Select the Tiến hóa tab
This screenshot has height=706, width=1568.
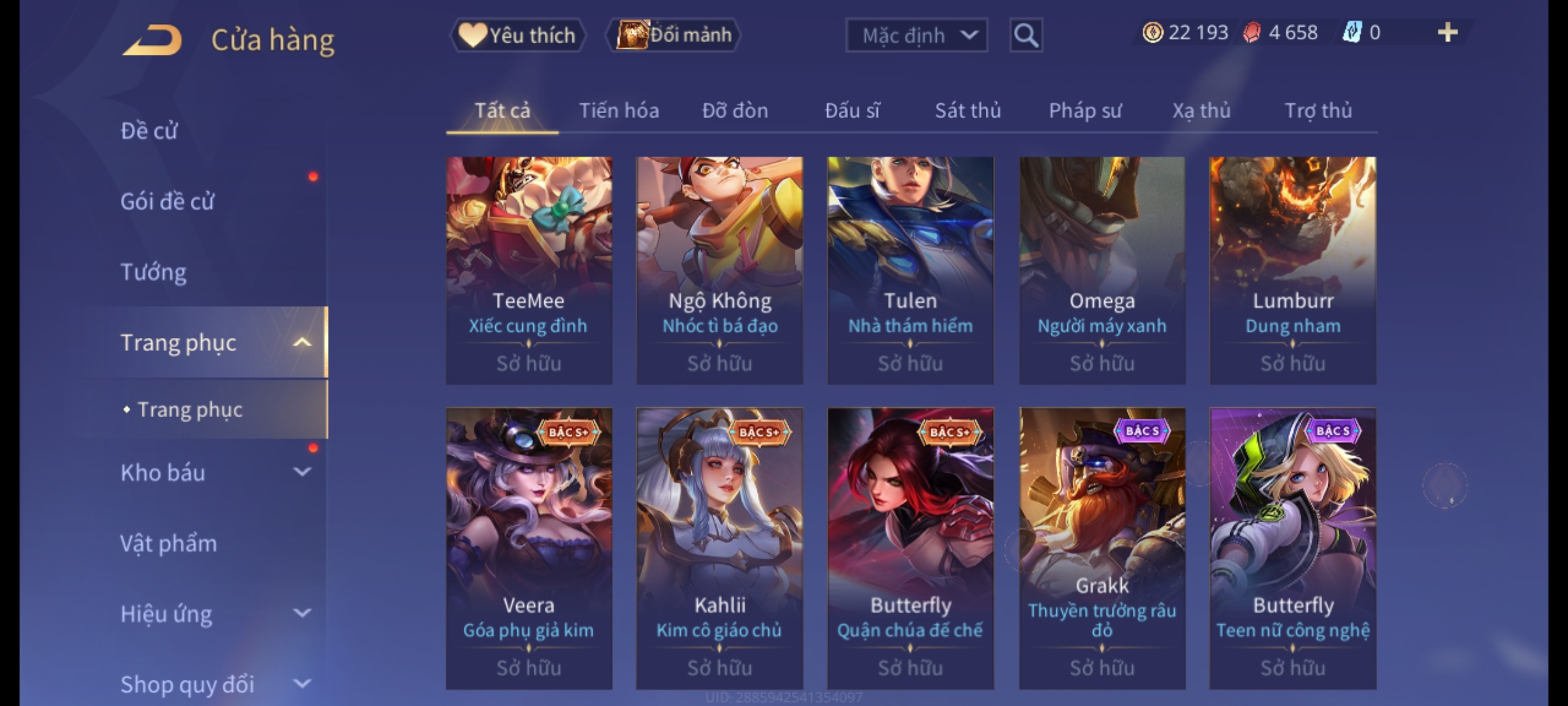point(619,110)
